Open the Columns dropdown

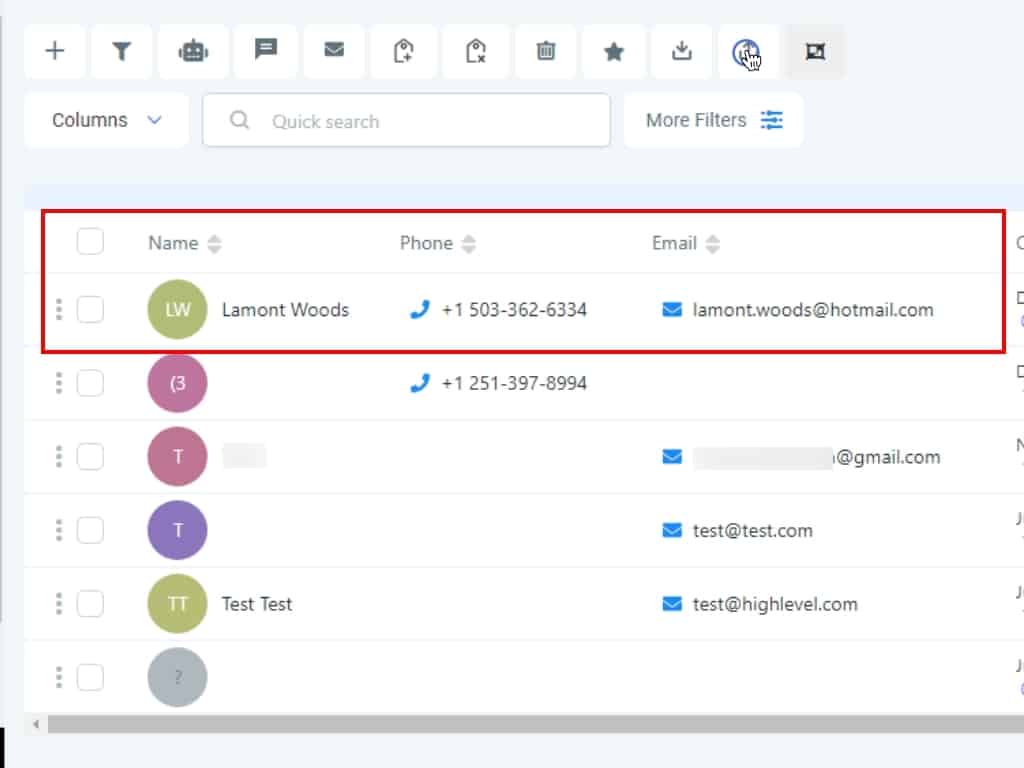106,120
